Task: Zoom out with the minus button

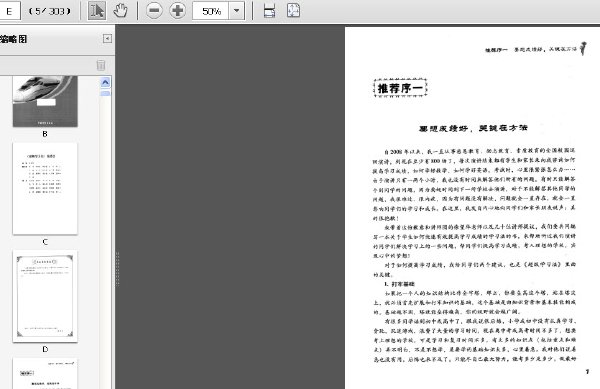Action: tap(154, 10)
